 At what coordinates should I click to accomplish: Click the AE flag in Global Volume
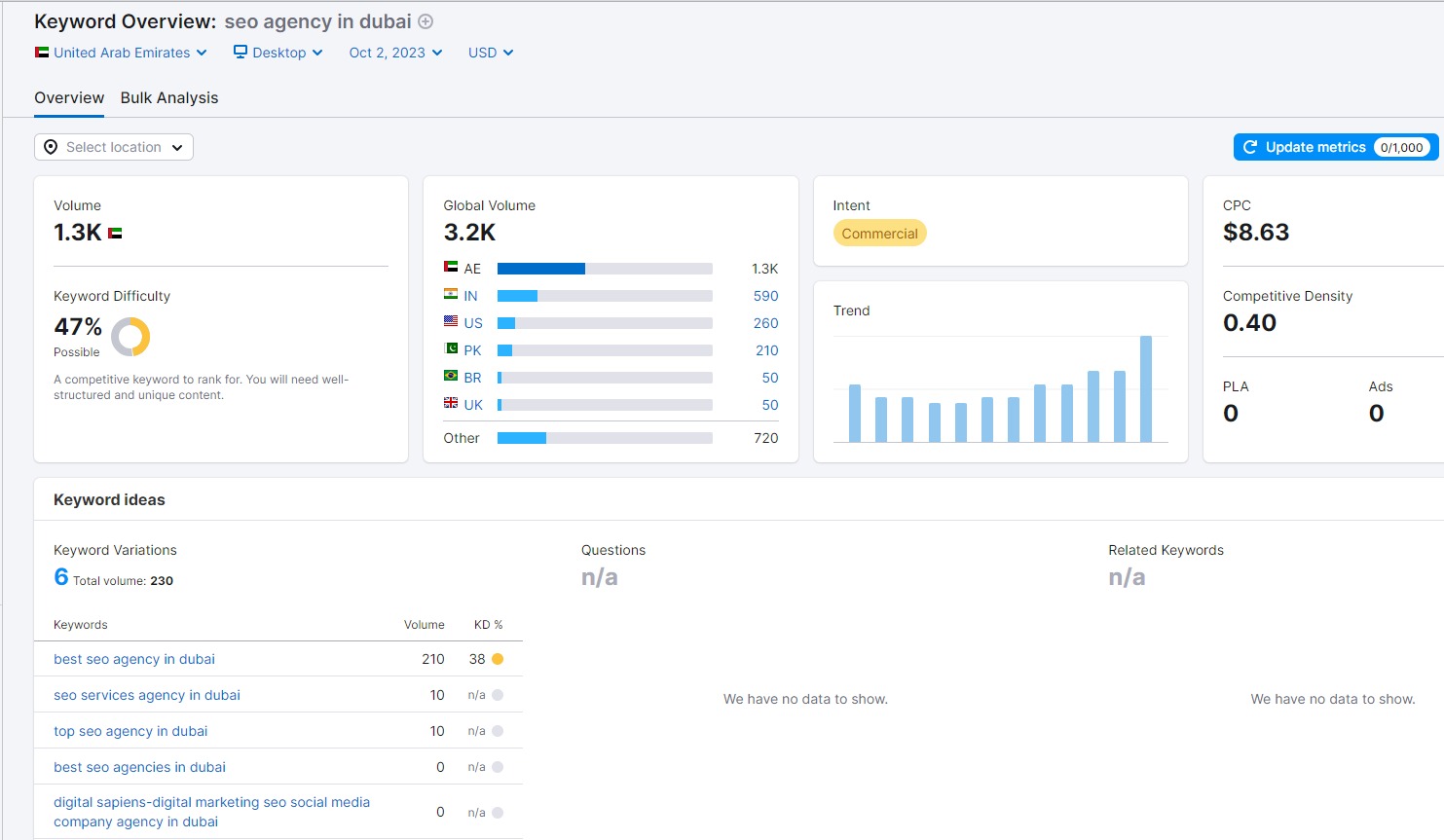click(451, 267)
